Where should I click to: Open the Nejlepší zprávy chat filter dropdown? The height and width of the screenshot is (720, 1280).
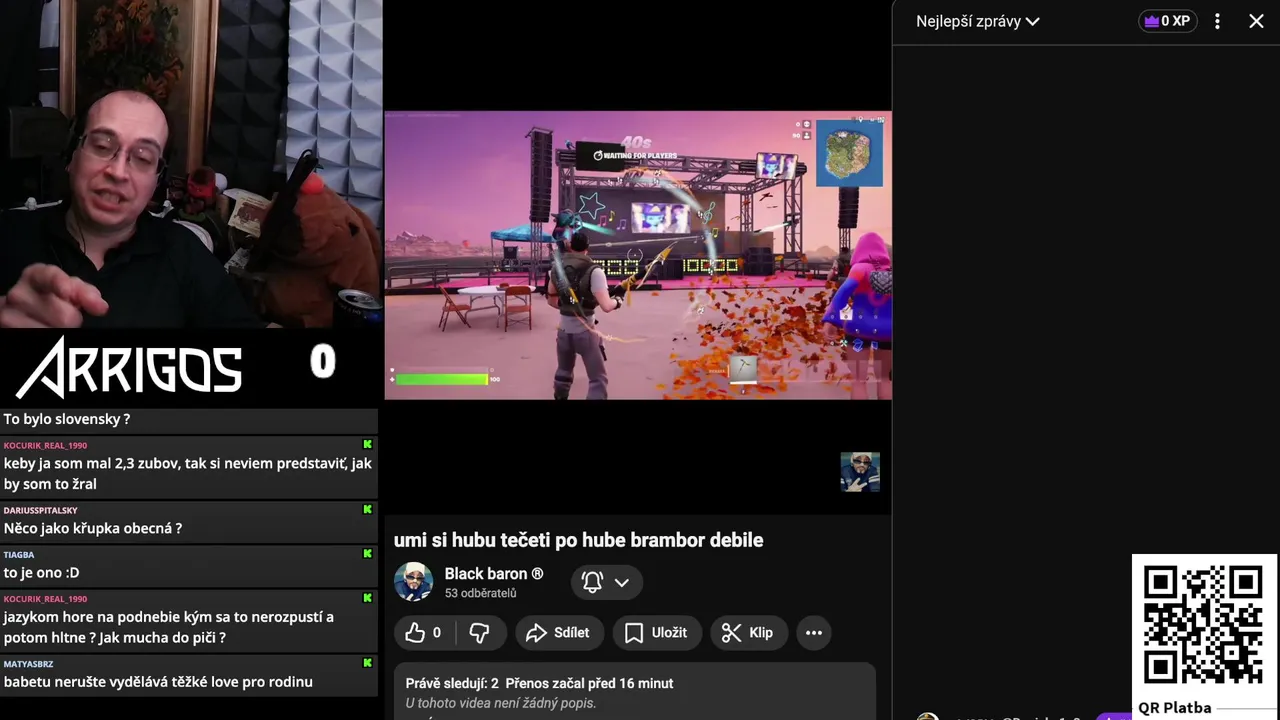coord(977,21)
